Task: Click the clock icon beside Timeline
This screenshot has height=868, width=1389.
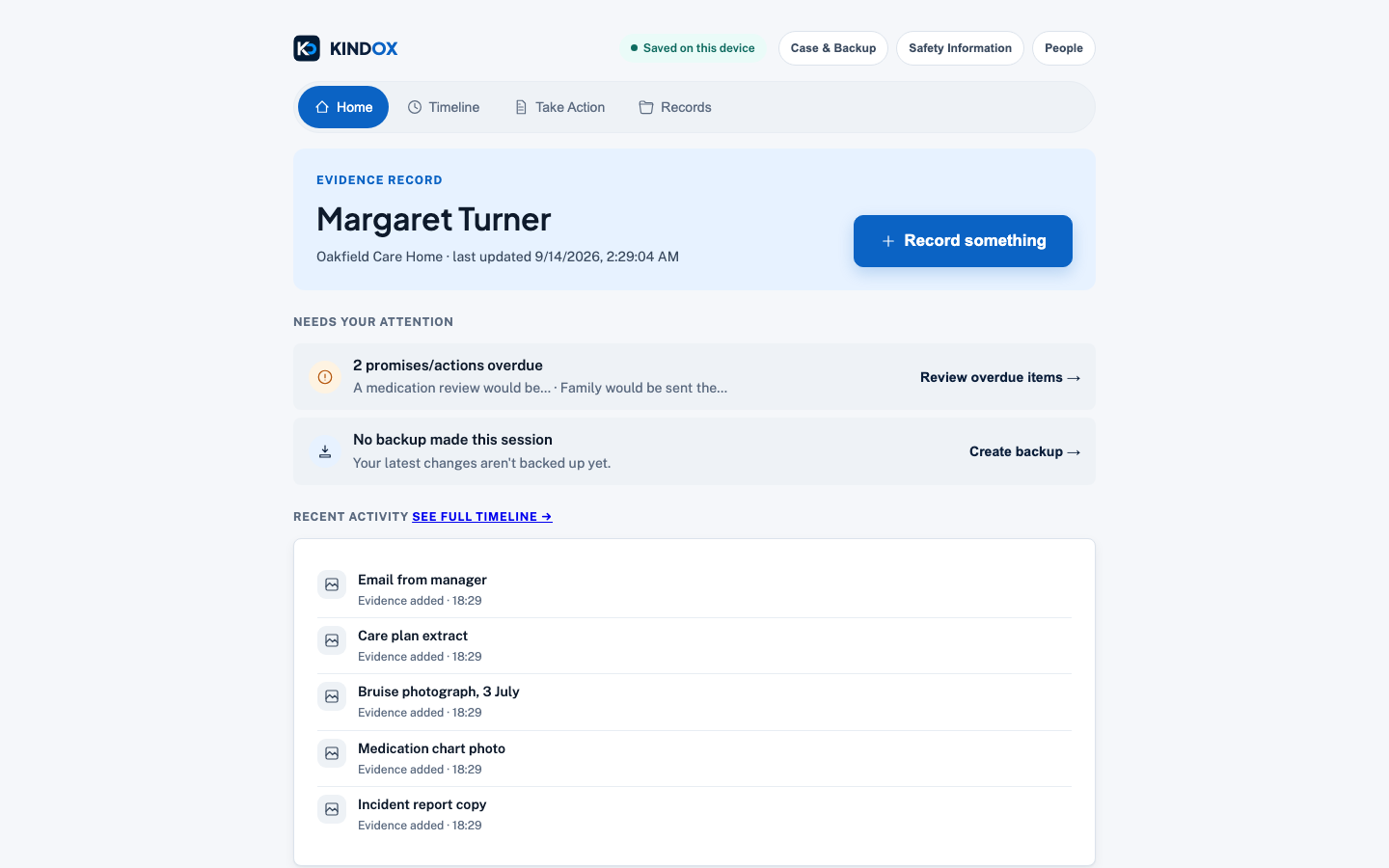Action: pyautogui.click(x=415, y=107)
